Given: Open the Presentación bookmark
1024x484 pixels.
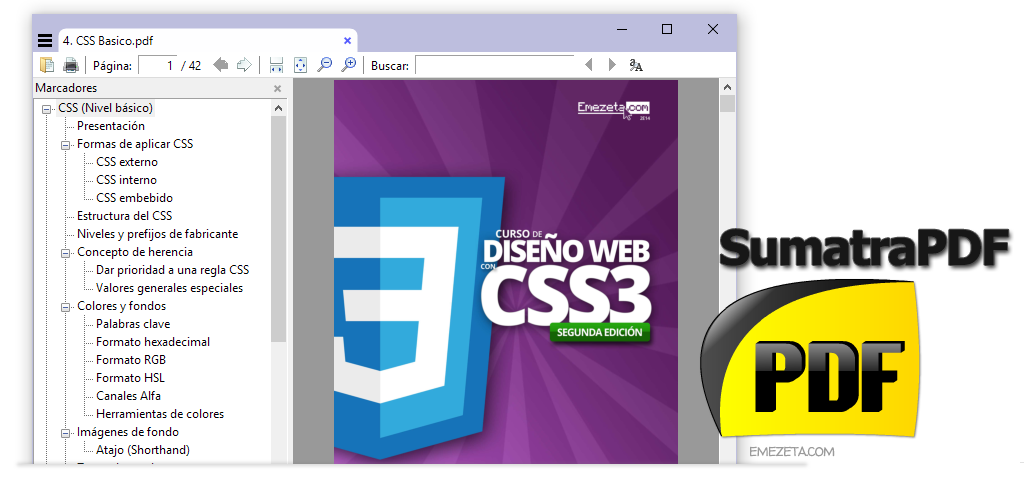Looking at the screenshot, I should pyautogui.click(x=111, y=126).
